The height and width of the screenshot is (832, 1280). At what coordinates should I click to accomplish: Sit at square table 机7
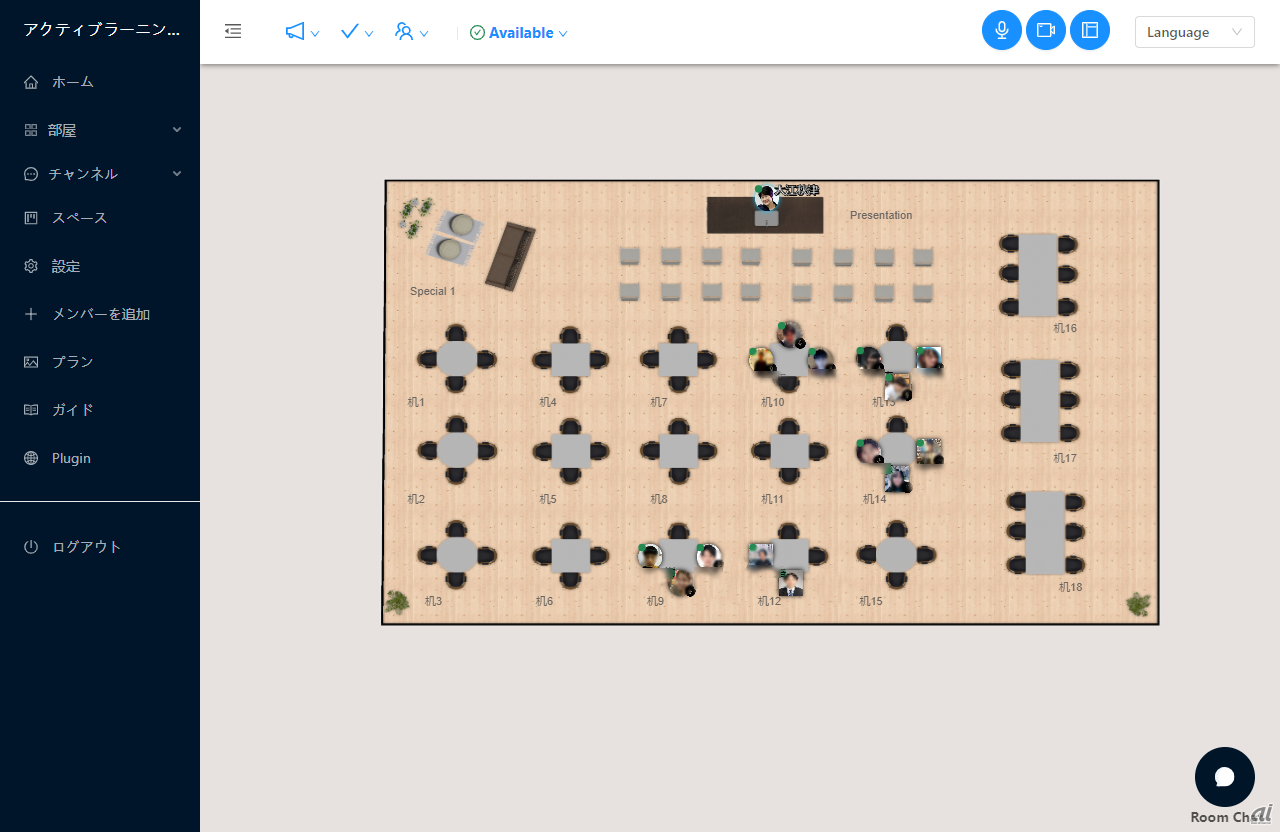pyautogui.click(x=679, y=359)
